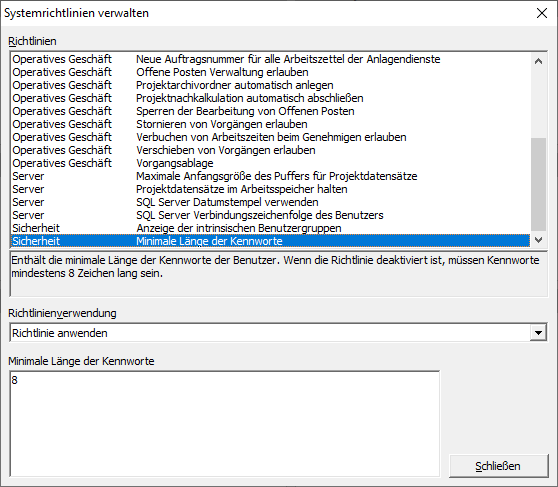Select policy Stornieren von Vorgängen erlauben
The image size is (558, 487).
(270, 124)
